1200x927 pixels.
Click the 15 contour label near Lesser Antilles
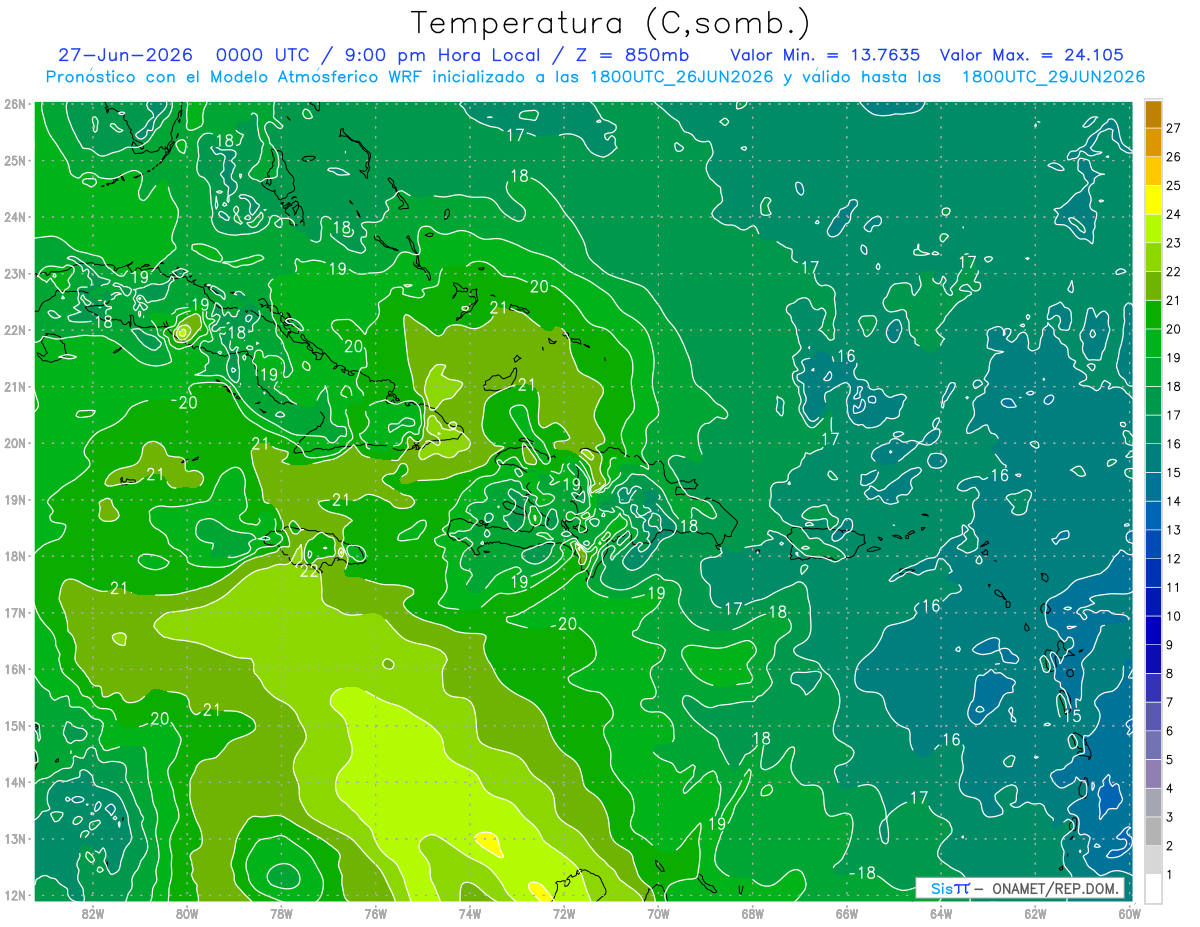1071,716
